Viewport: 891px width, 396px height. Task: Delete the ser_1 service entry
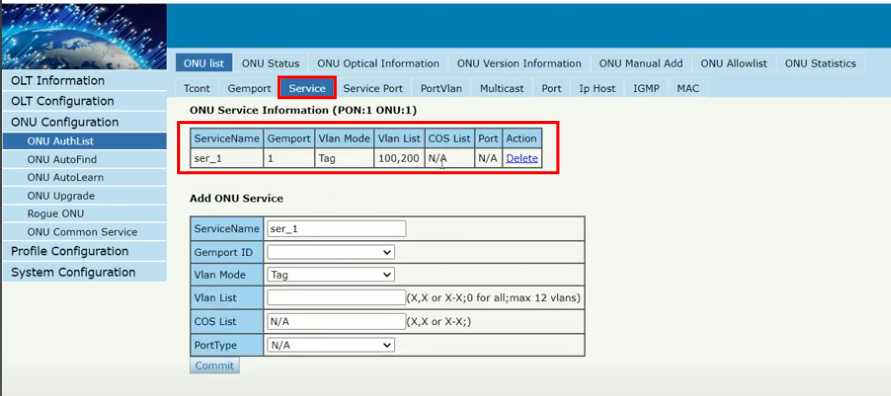pyautogui.click(x=522, y=159)
